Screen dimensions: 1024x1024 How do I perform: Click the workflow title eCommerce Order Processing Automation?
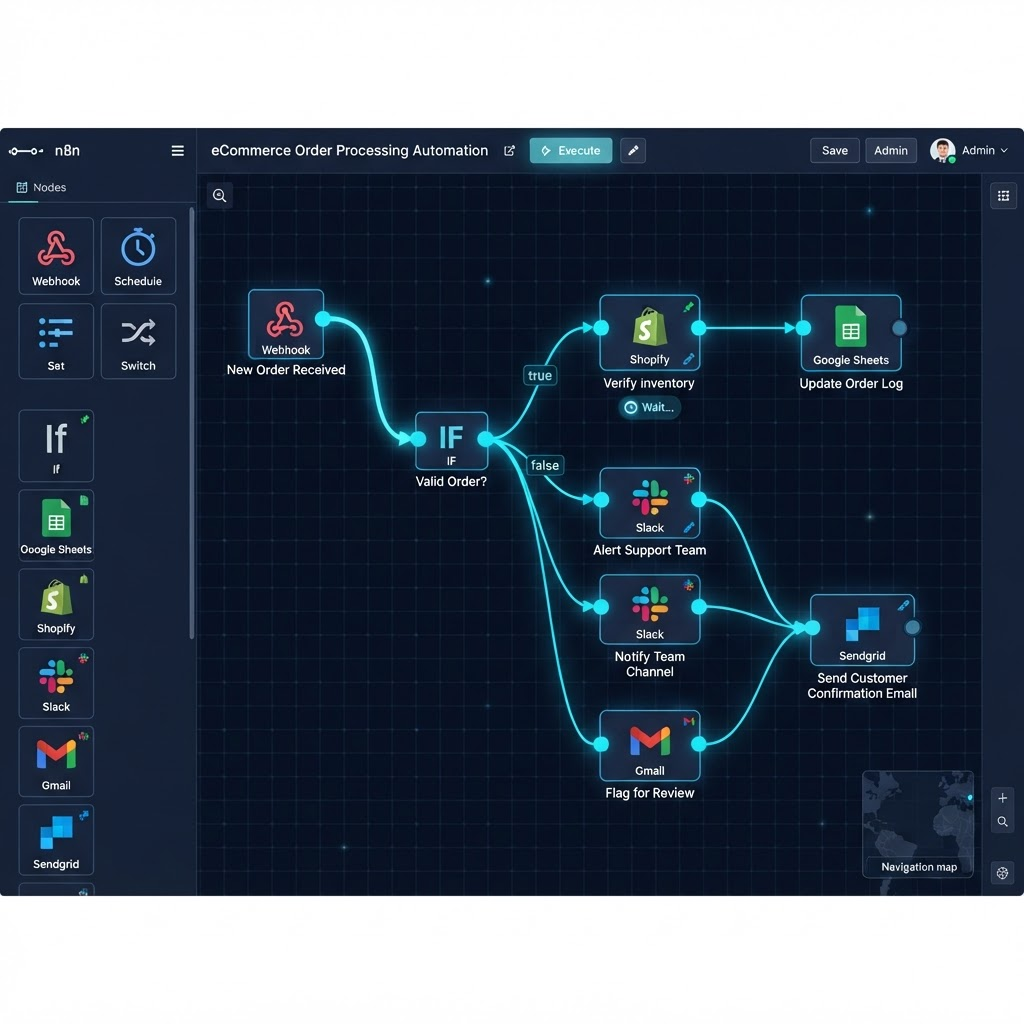tap(349, 151)
